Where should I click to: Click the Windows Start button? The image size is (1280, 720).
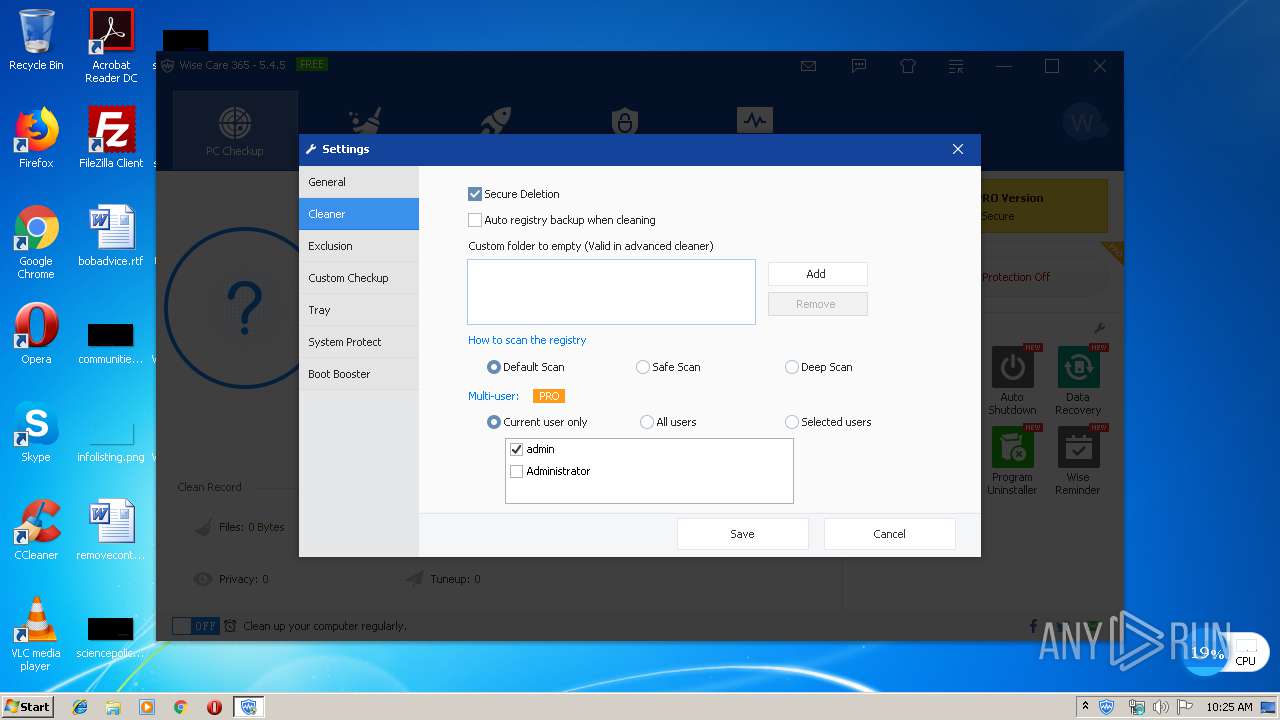click(x=28, y=706)
